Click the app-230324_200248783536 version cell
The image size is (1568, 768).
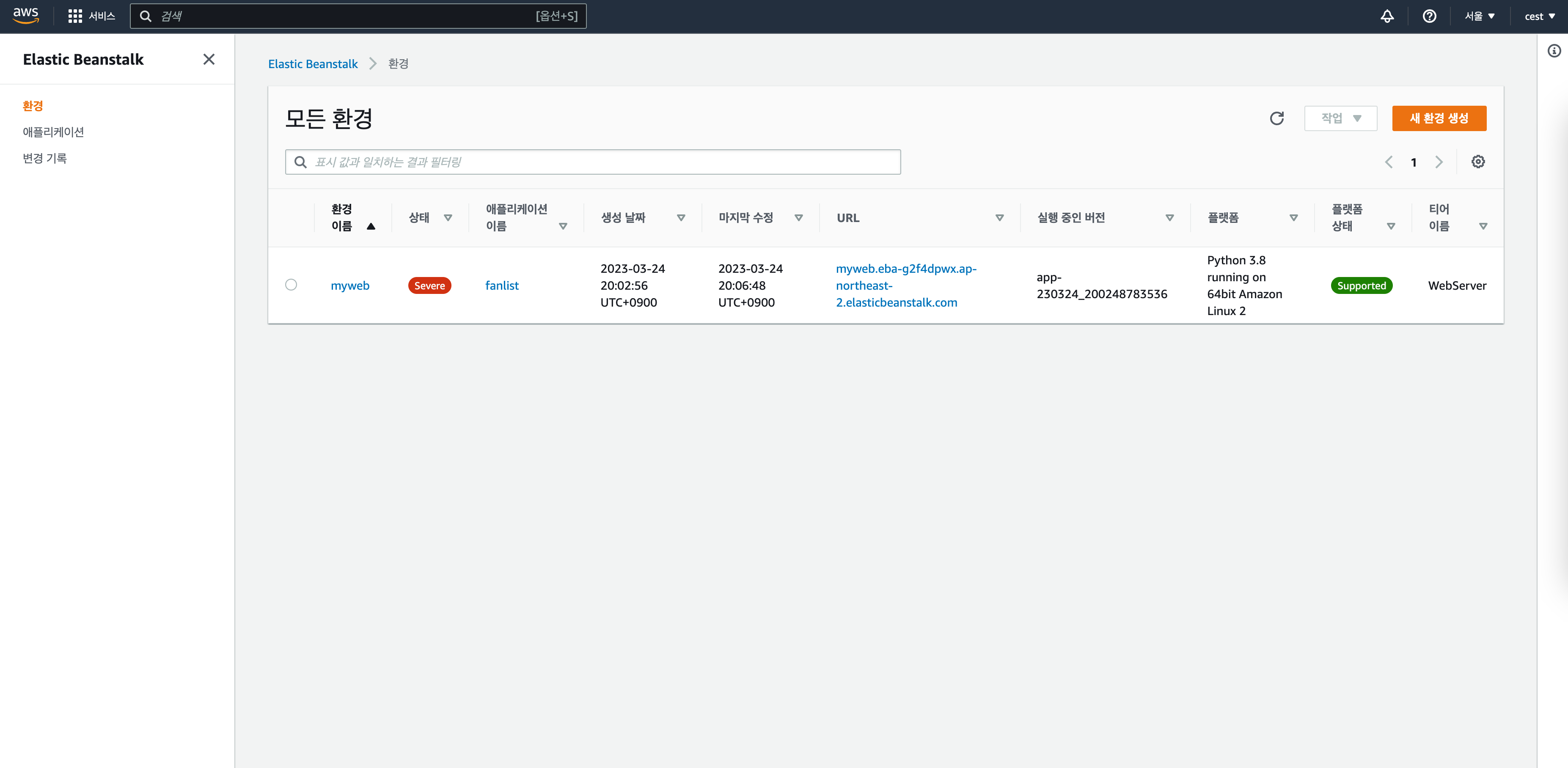[1102, 285]
